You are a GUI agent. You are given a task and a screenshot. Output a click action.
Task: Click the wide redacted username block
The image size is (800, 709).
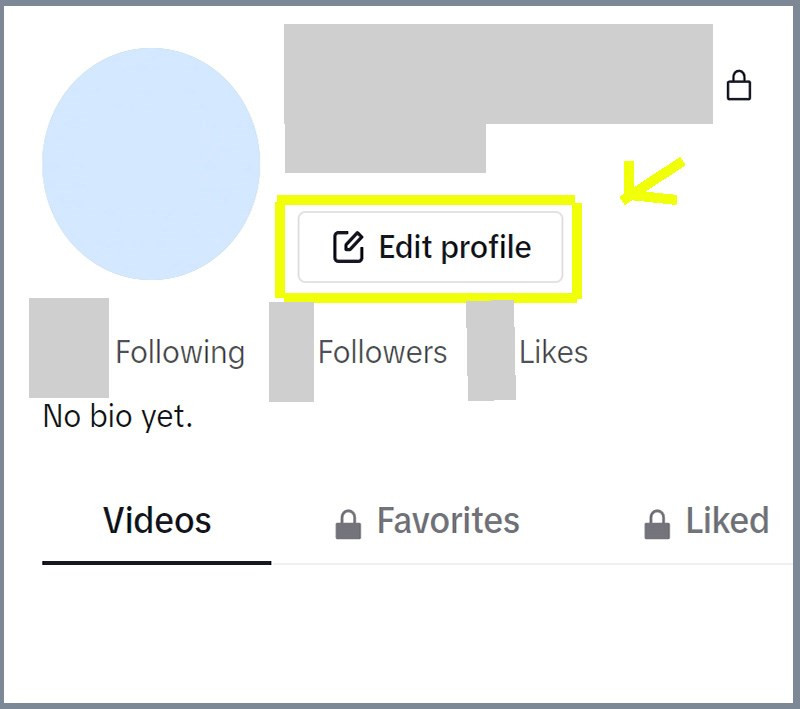coord(498,74)
